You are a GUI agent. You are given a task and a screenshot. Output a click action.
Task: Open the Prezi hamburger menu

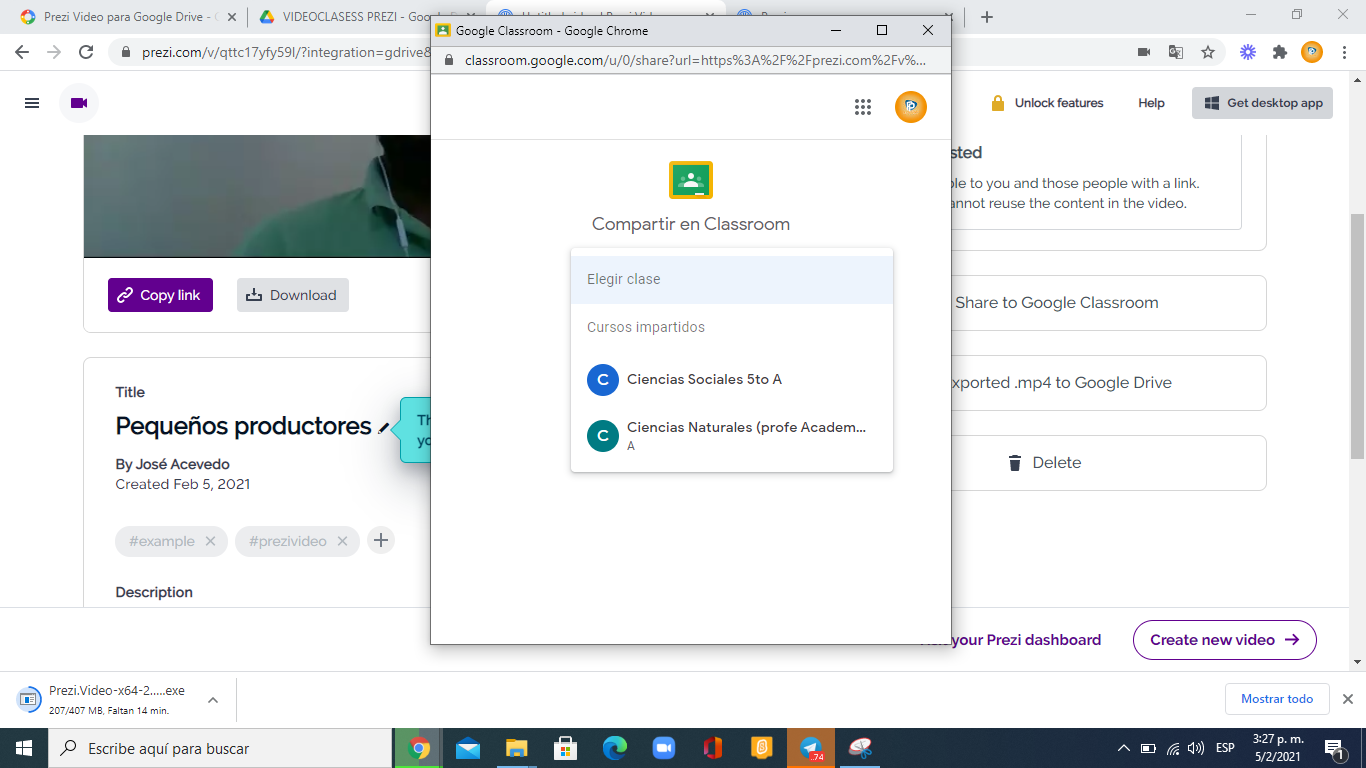pos(32,103)
